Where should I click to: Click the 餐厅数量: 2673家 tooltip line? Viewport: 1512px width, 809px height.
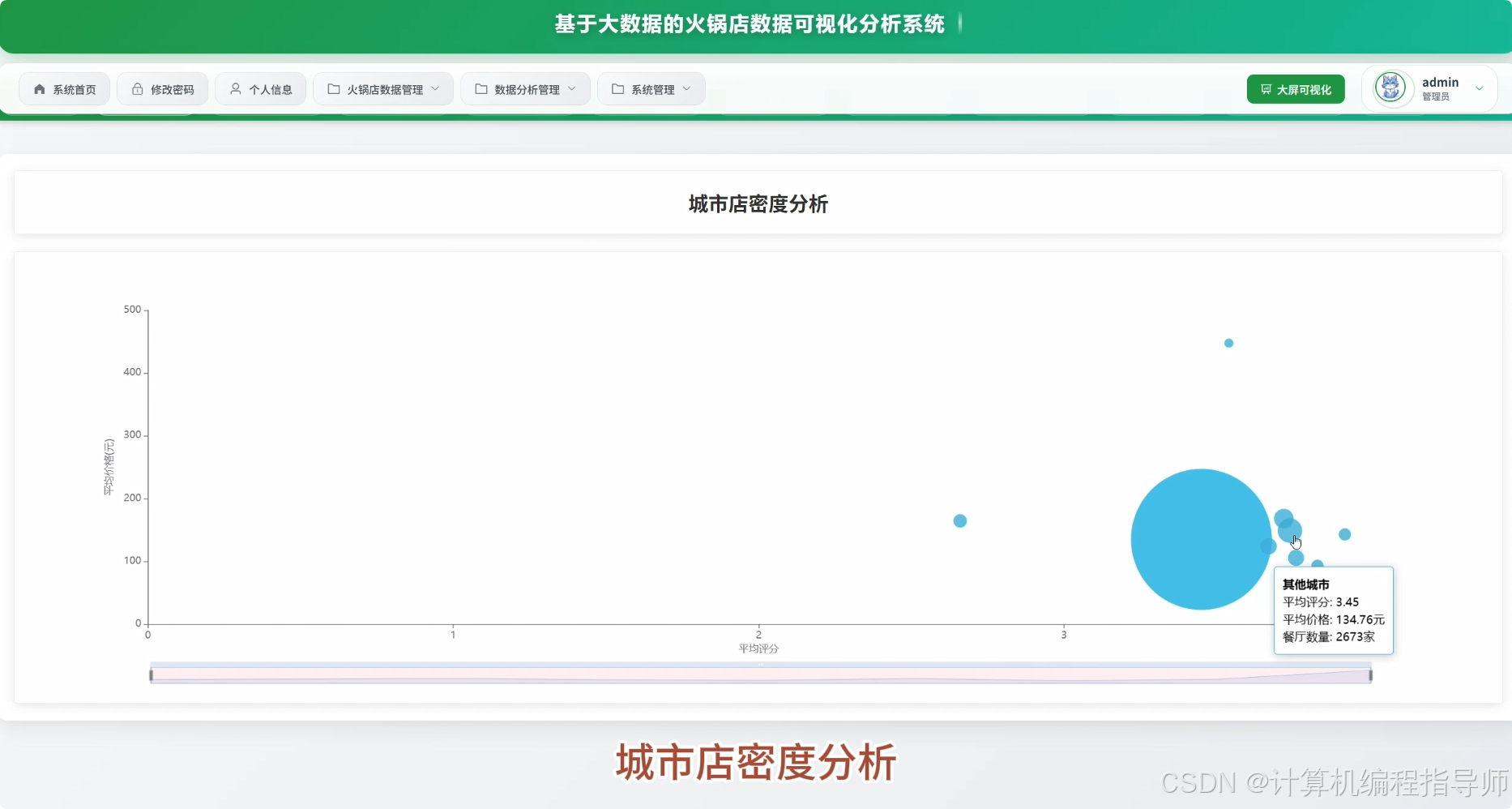[1329, 637]
